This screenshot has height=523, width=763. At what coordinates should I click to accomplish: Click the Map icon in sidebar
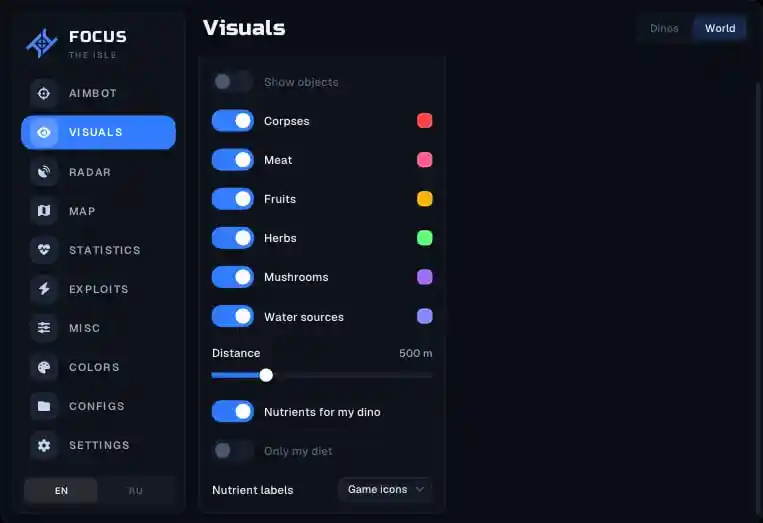[x=44, y=211]
